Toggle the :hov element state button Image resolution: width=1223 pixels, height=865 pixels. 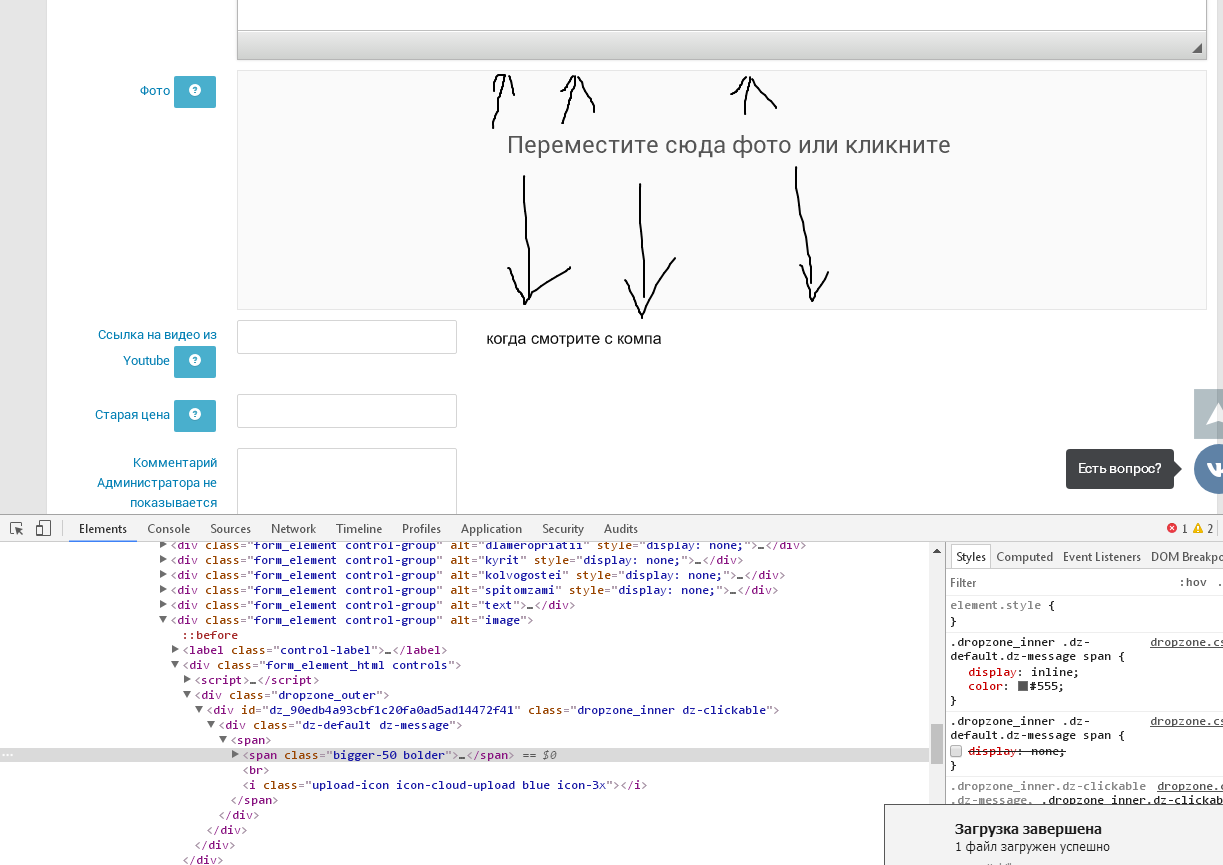pyautogui.click(x=1193, y=582)
